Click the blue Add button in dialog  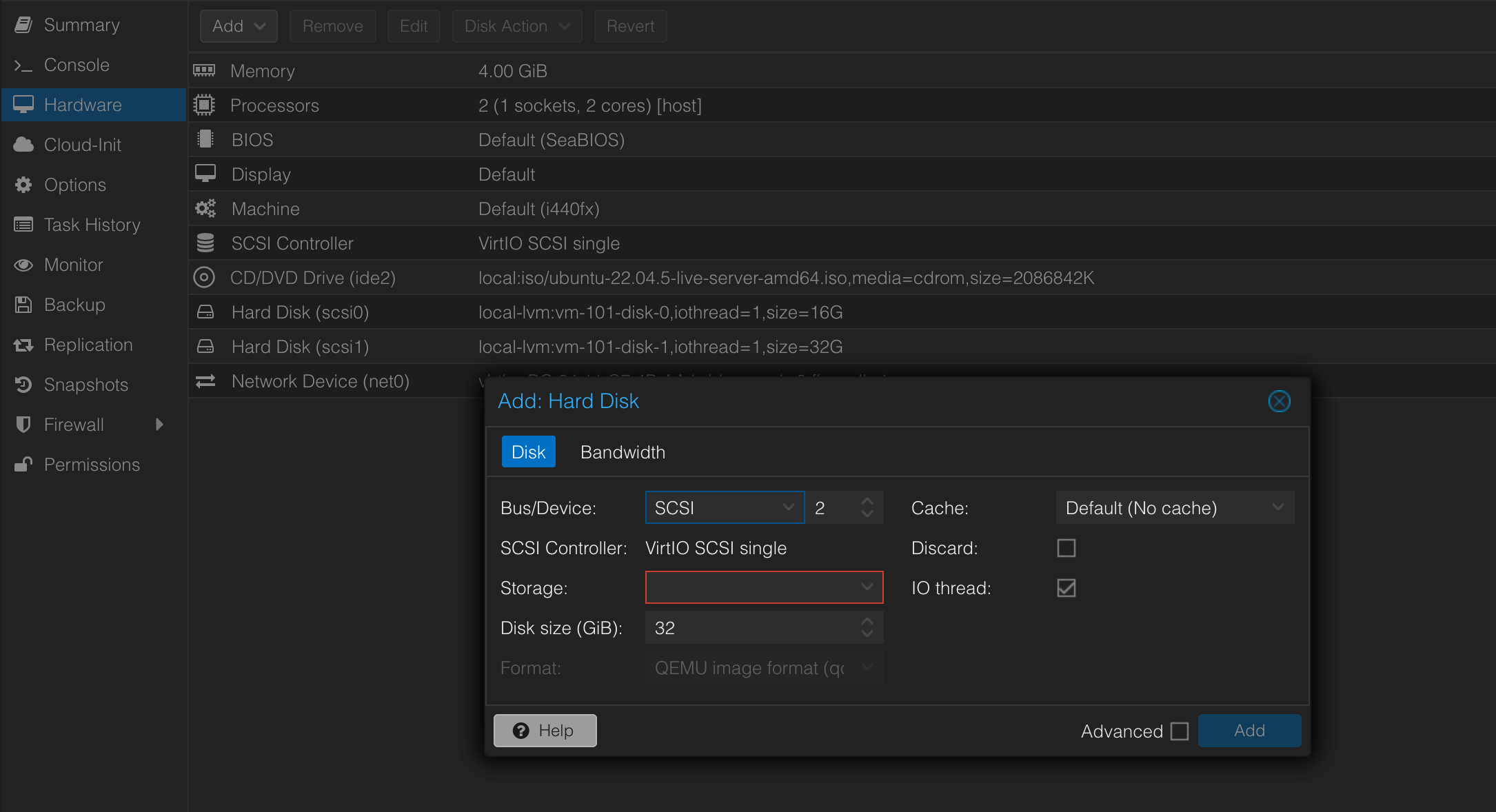pos(1249,731)
